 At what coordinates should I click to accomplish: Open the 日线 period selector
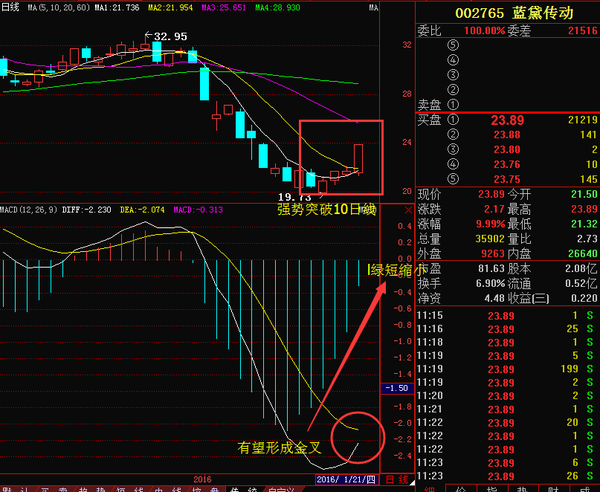click(x=11, y=8)
